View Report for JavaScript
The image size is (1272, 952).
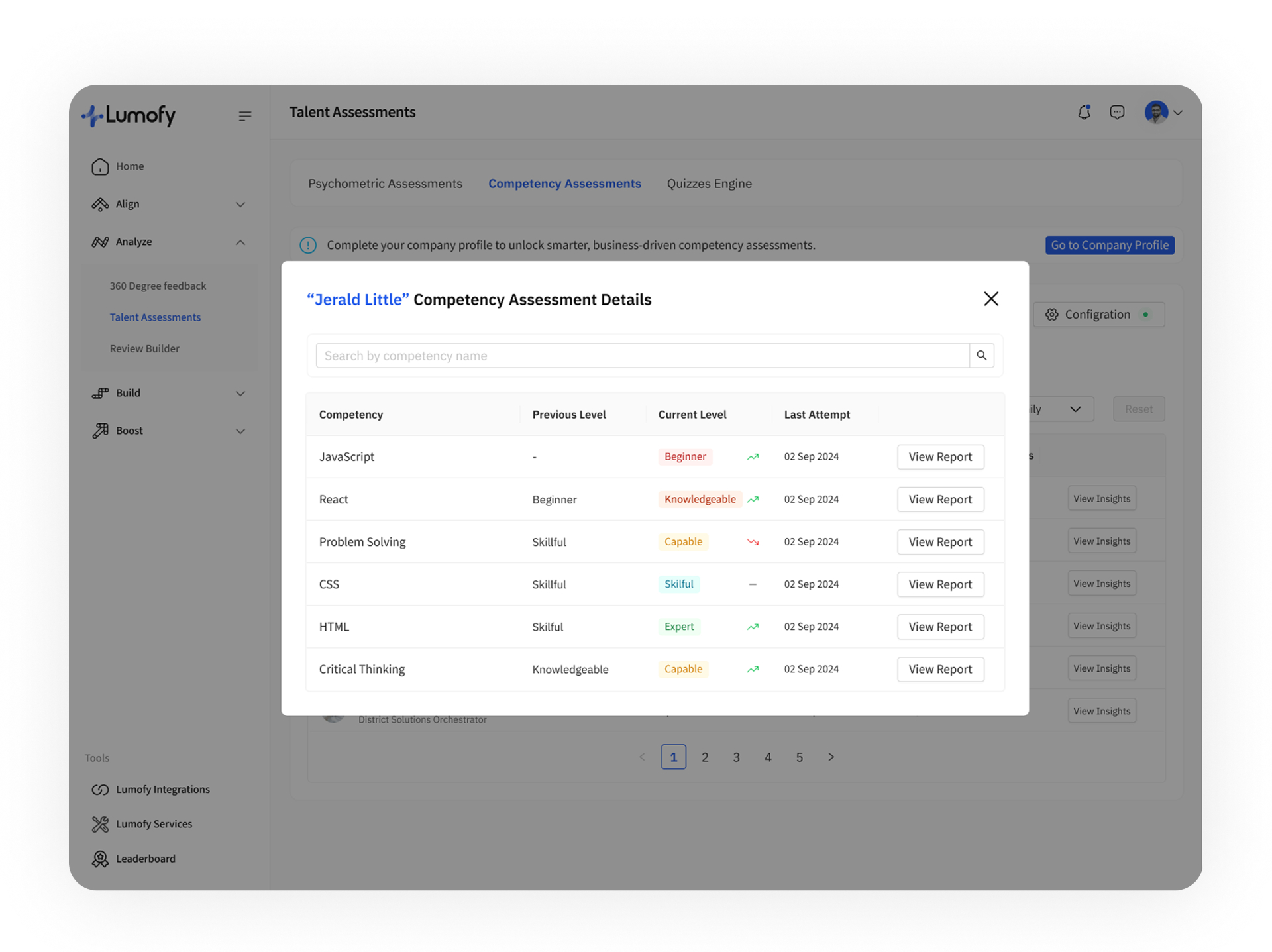(940, 457)
